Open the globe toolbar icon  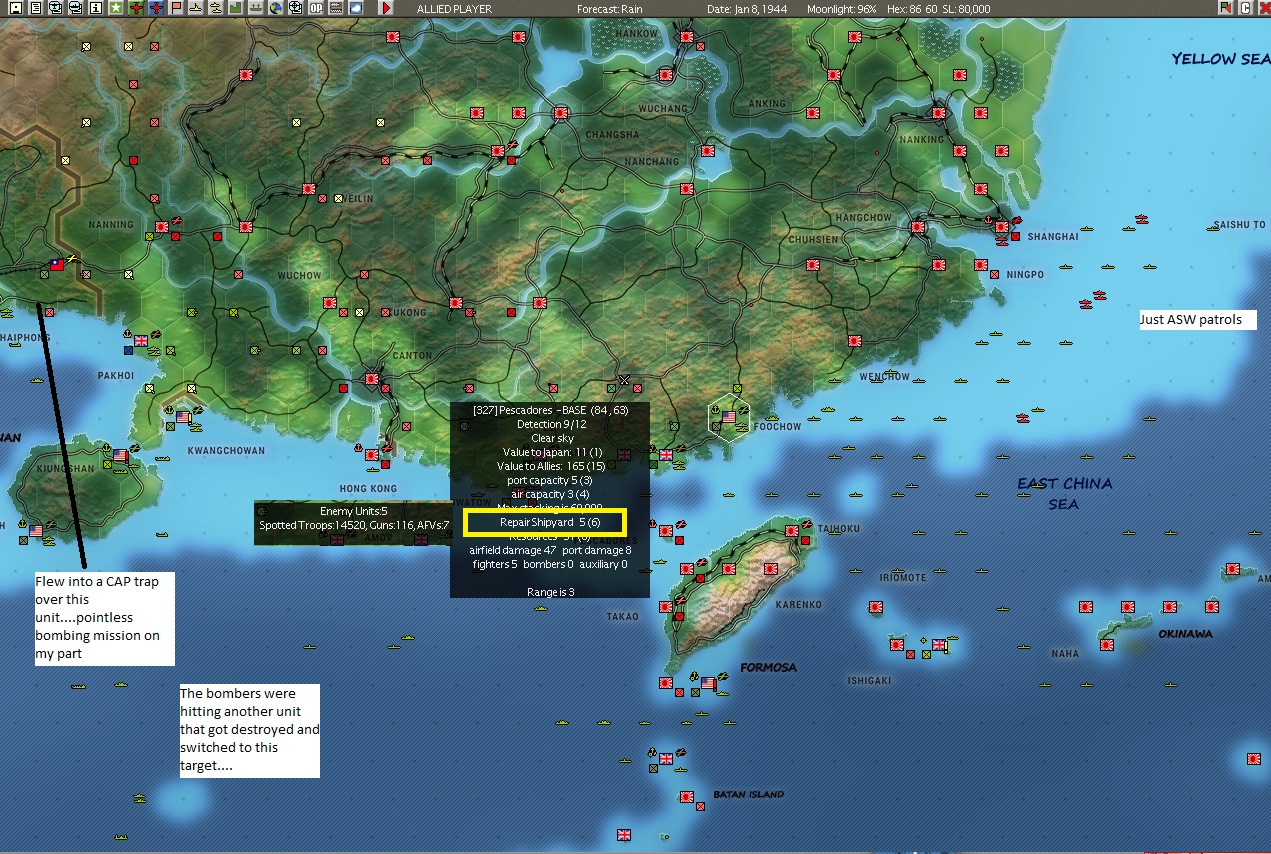pyautogui.click(x=275, y=8)
